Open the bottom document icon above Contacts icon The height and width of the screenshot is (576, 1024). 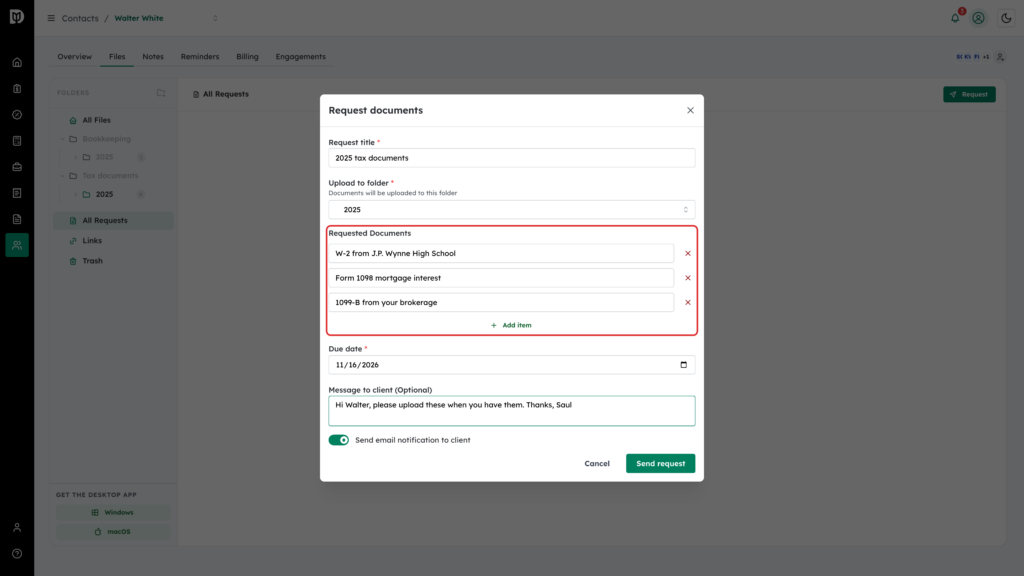17,219
